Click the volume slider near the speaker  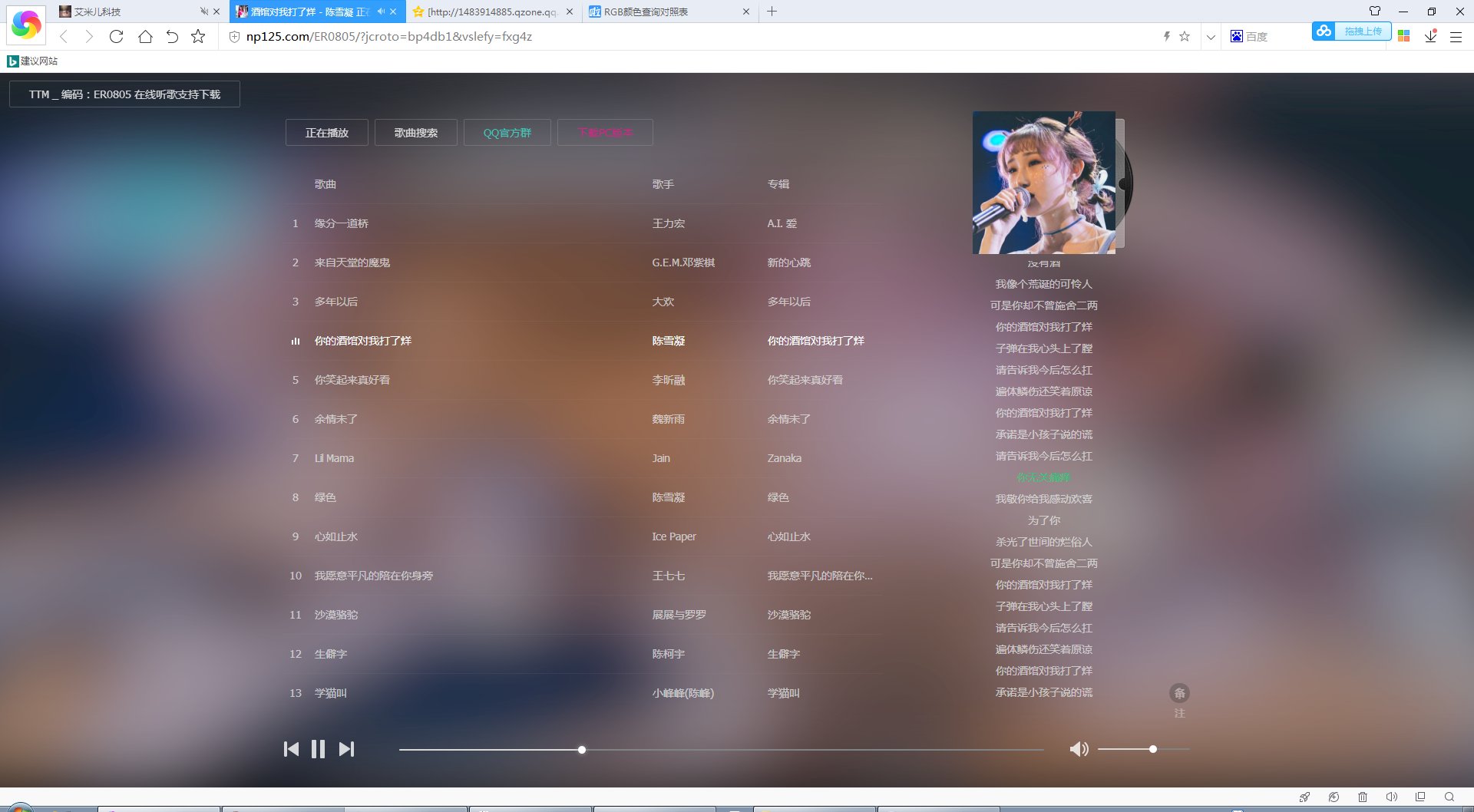pyautogui.click(x=1143, y=749)
